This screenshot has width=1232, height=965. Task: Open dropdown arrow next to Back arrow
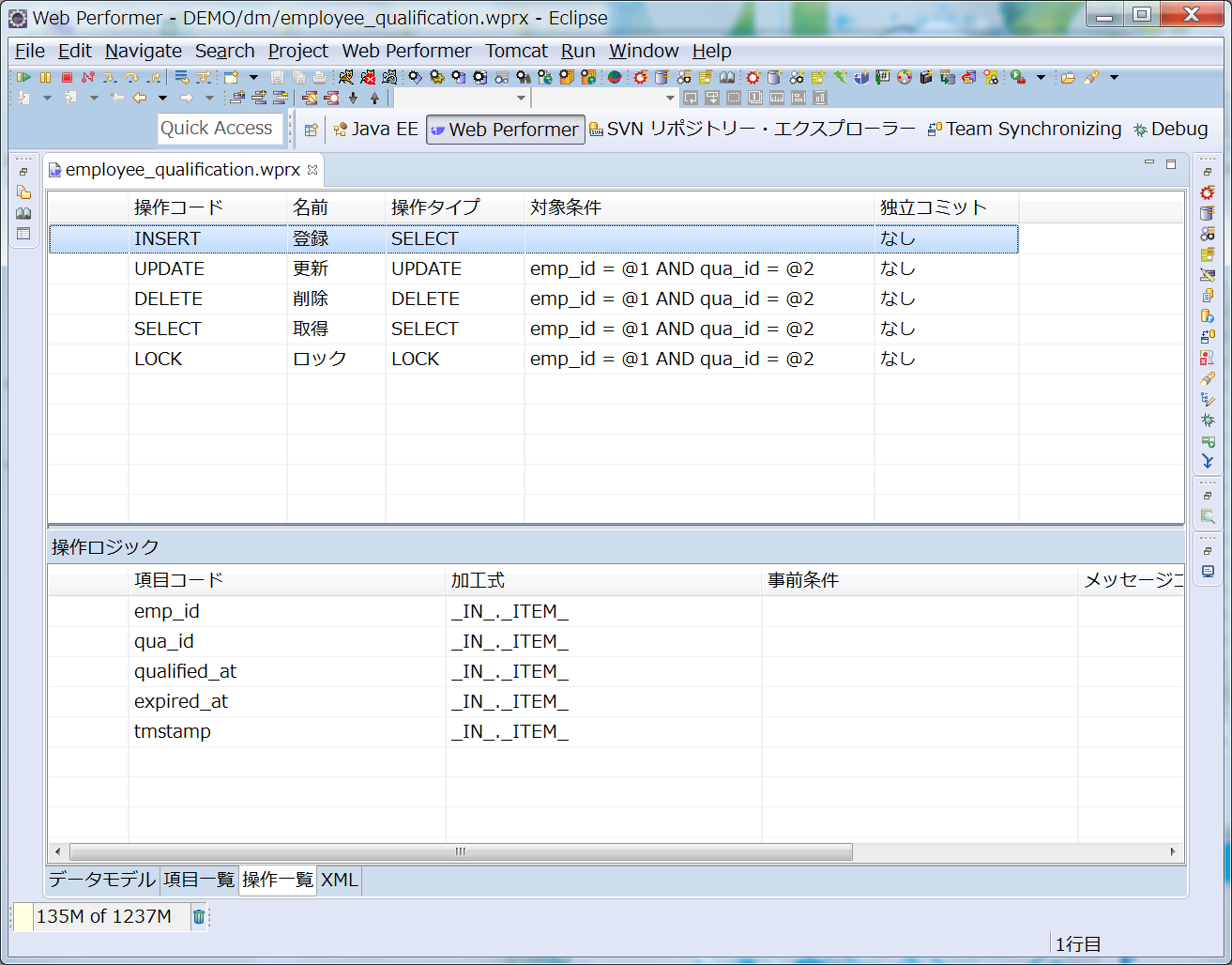(162, 98)
